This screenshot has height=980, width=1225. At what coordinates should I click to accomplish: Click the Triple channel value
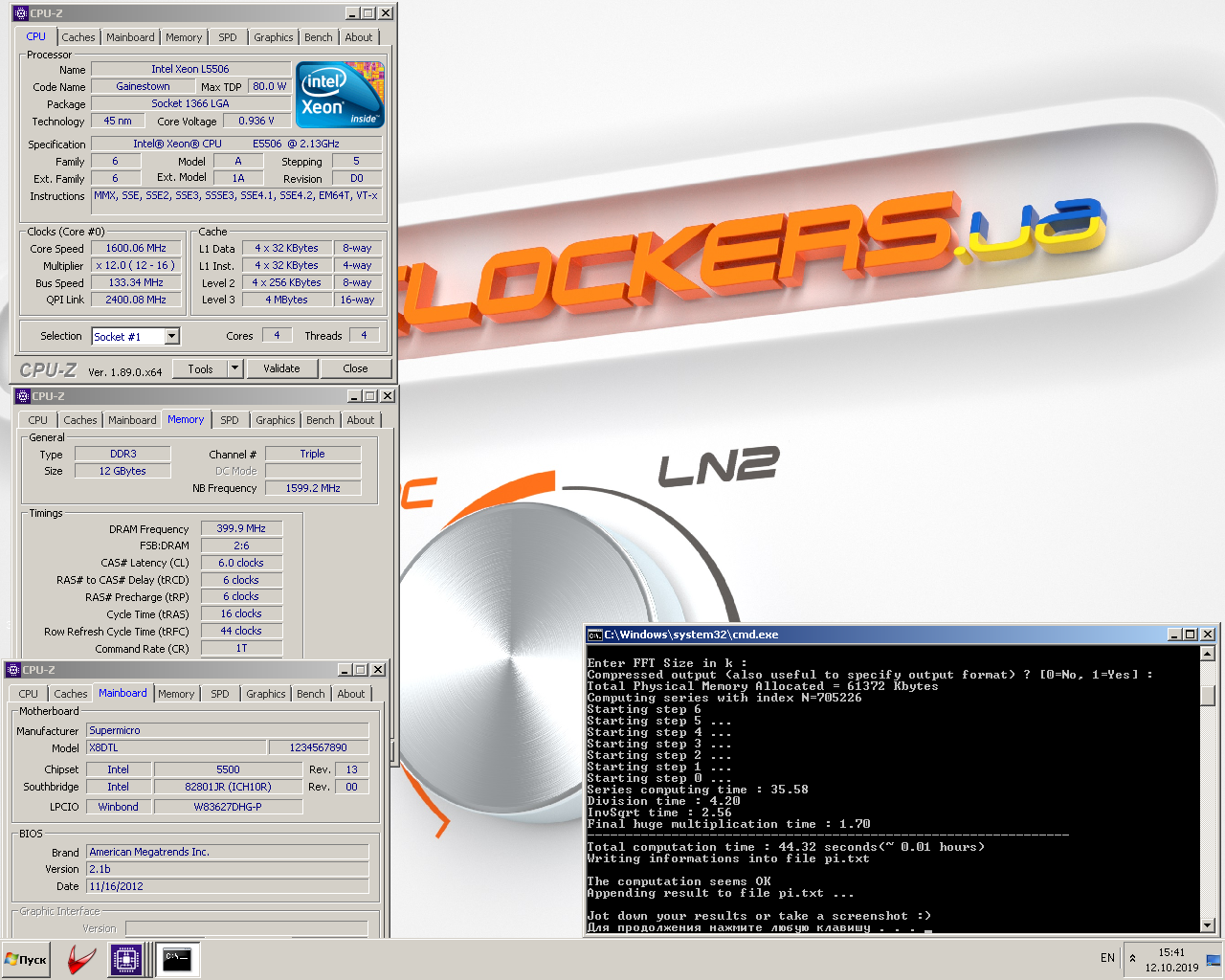[x=313, y=454]
